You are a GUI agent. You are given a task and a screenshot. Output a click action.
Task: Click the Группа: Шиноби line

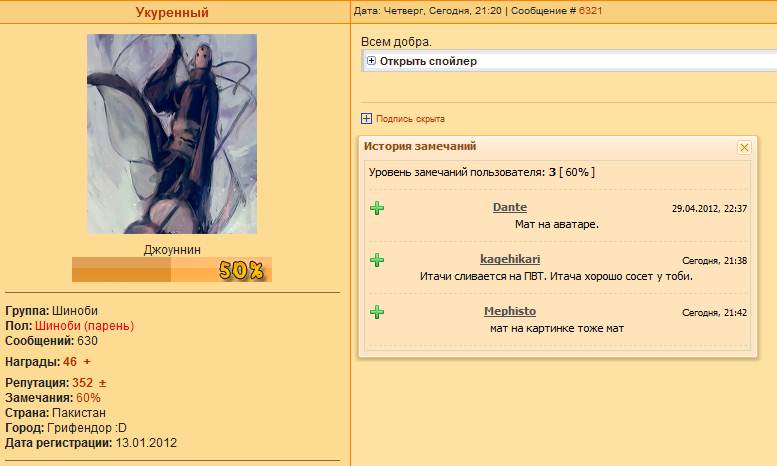[52, 311]
